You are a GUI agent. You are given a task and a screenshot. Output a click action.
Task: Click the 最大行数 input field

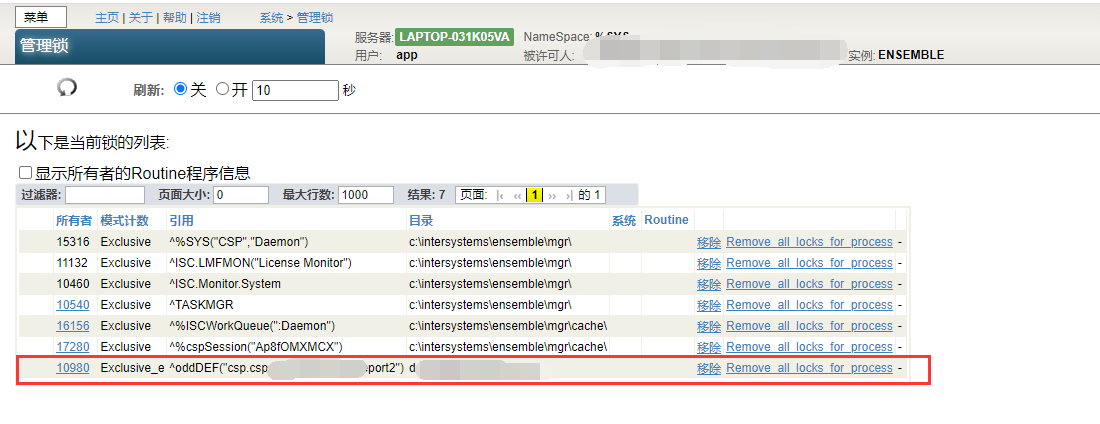click(x=367, y=195)
